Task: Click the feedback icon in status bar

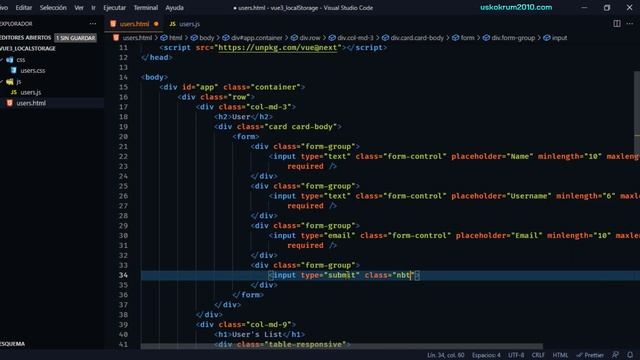Action: pos(615,355)
